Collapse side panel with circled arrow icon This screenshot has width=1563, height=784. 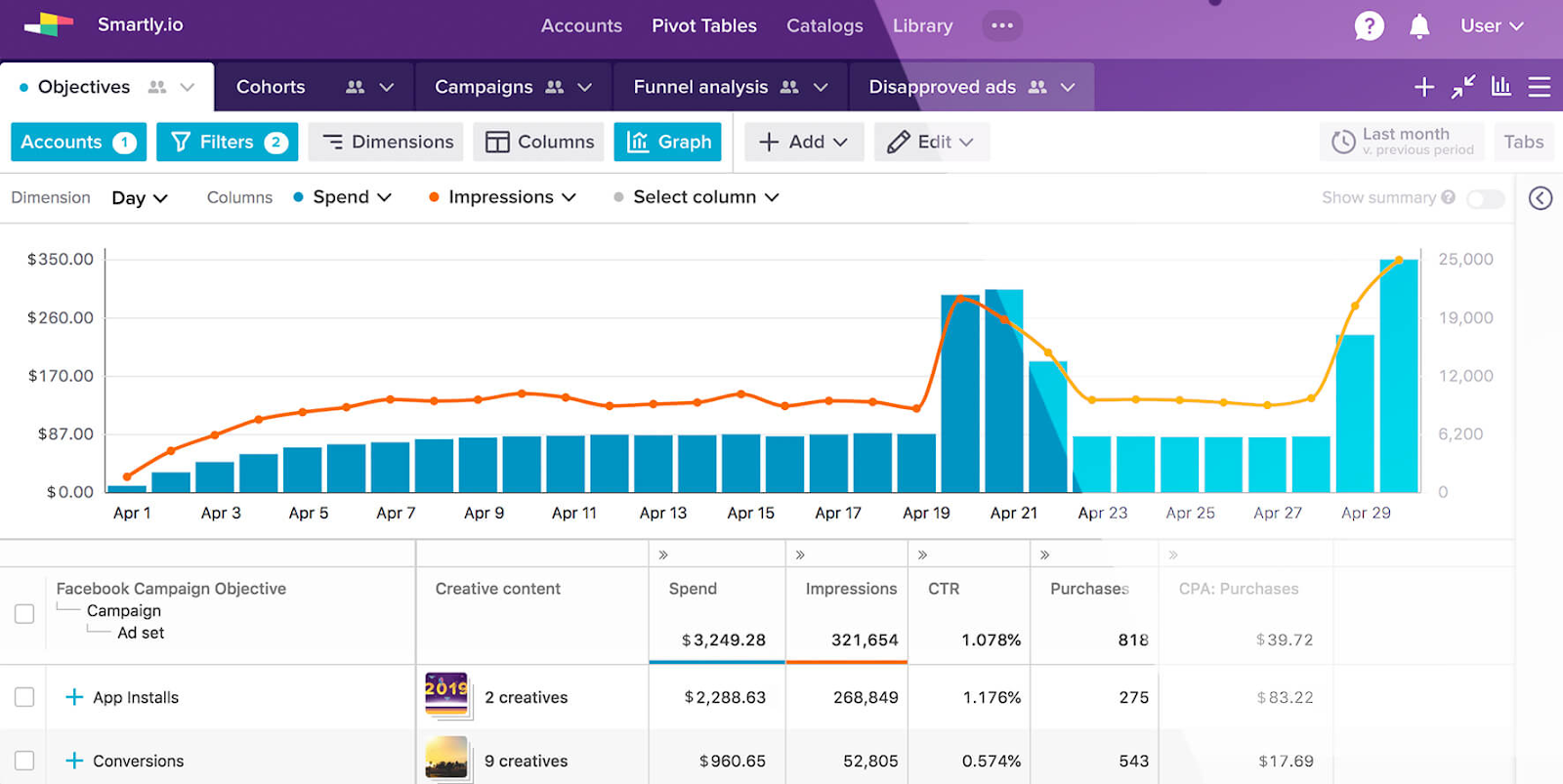click(1541, 198)
